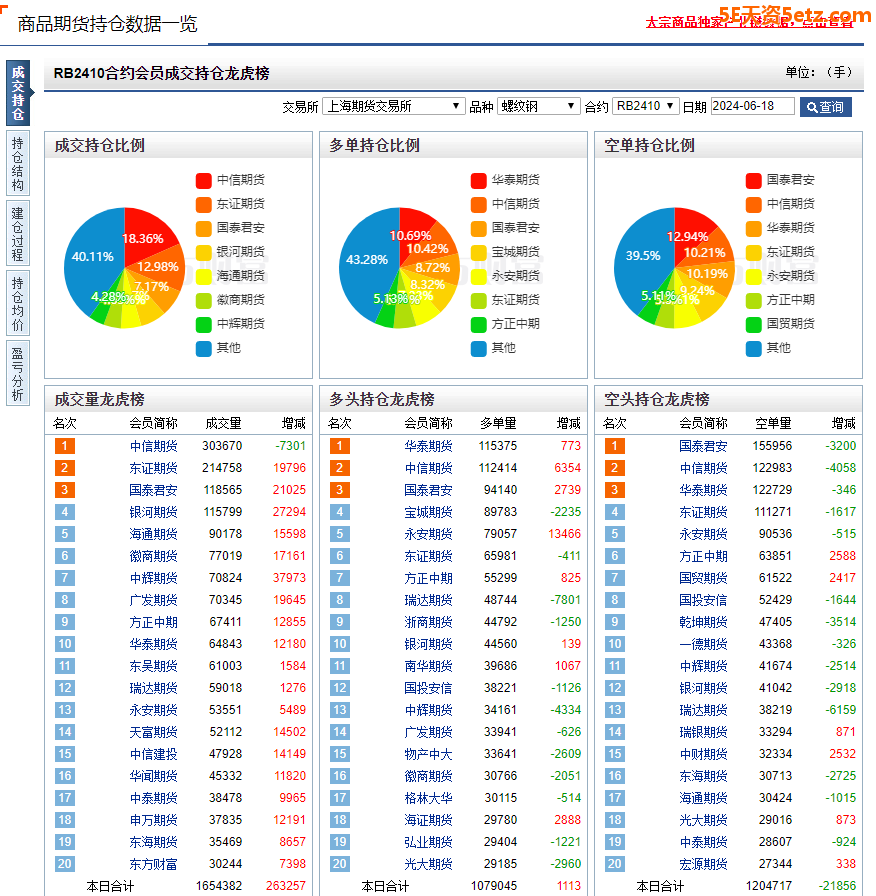Image resolution: width=876 pixels, height=896 pixels.
Task: Click the 查询 search button
Action: click(826, 107)
